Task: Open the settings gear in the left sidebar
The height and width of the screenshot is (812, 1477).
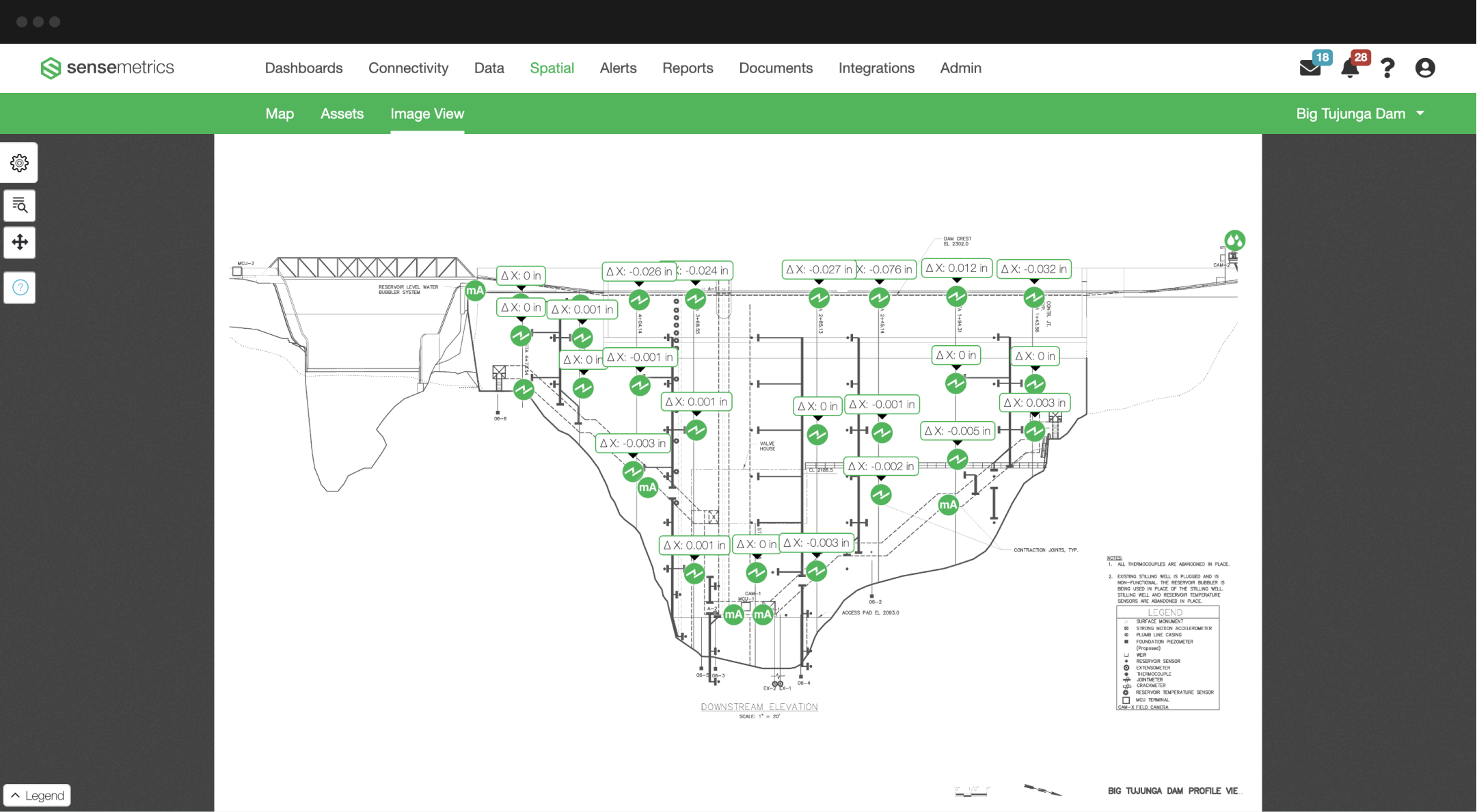Action: click(19, 163)
